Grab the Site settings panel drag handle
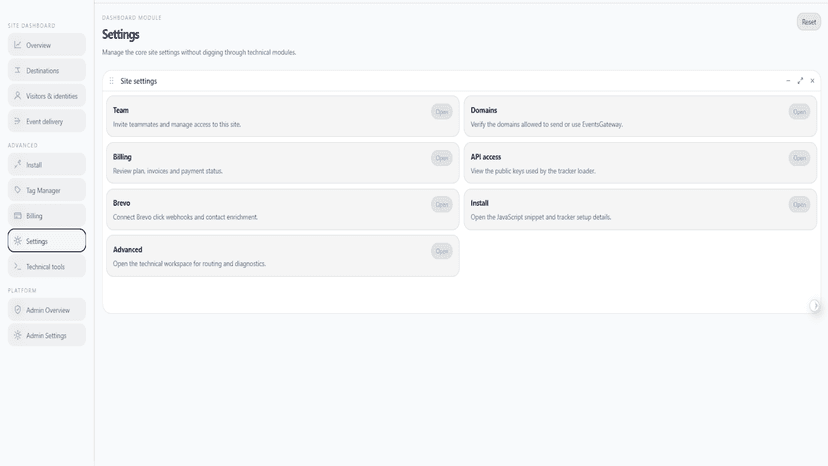 (111, 81)
